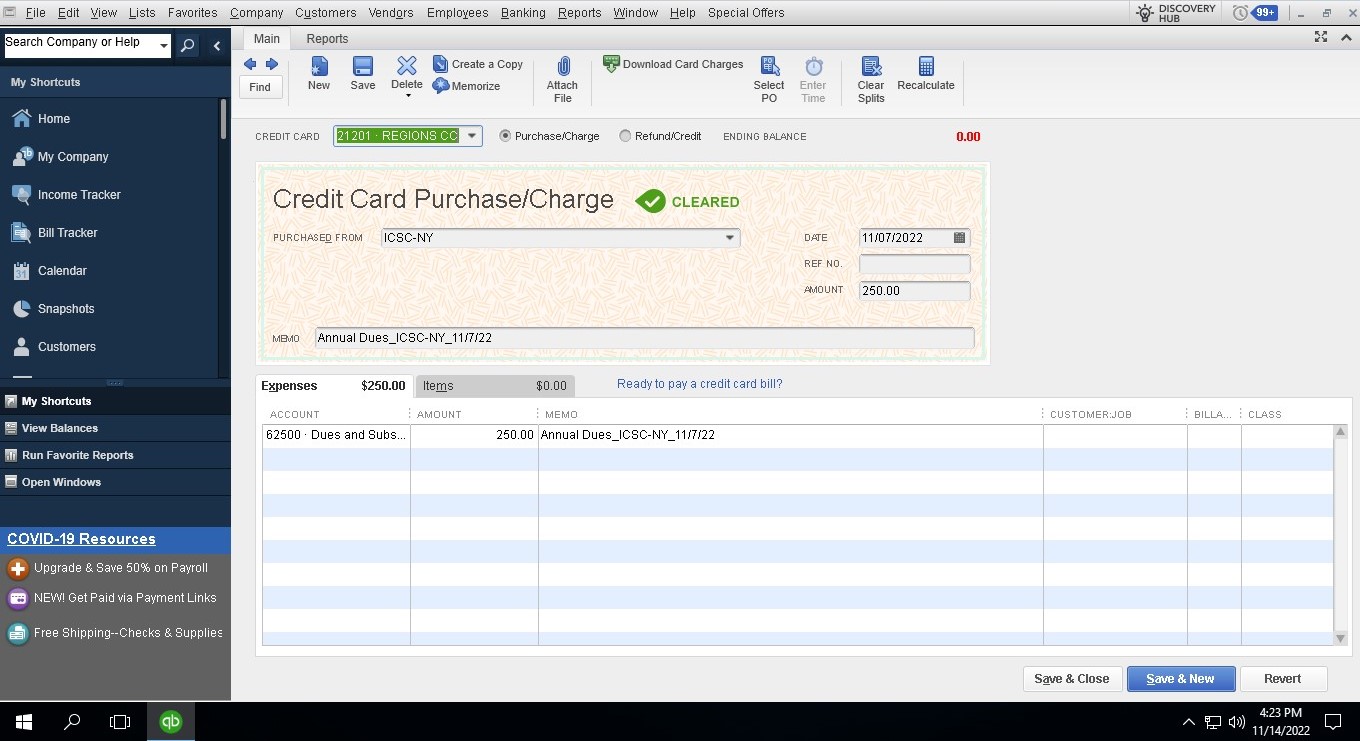Click the Find button
This screenshot has width=1360, height=741.
(x=260, y=87)
